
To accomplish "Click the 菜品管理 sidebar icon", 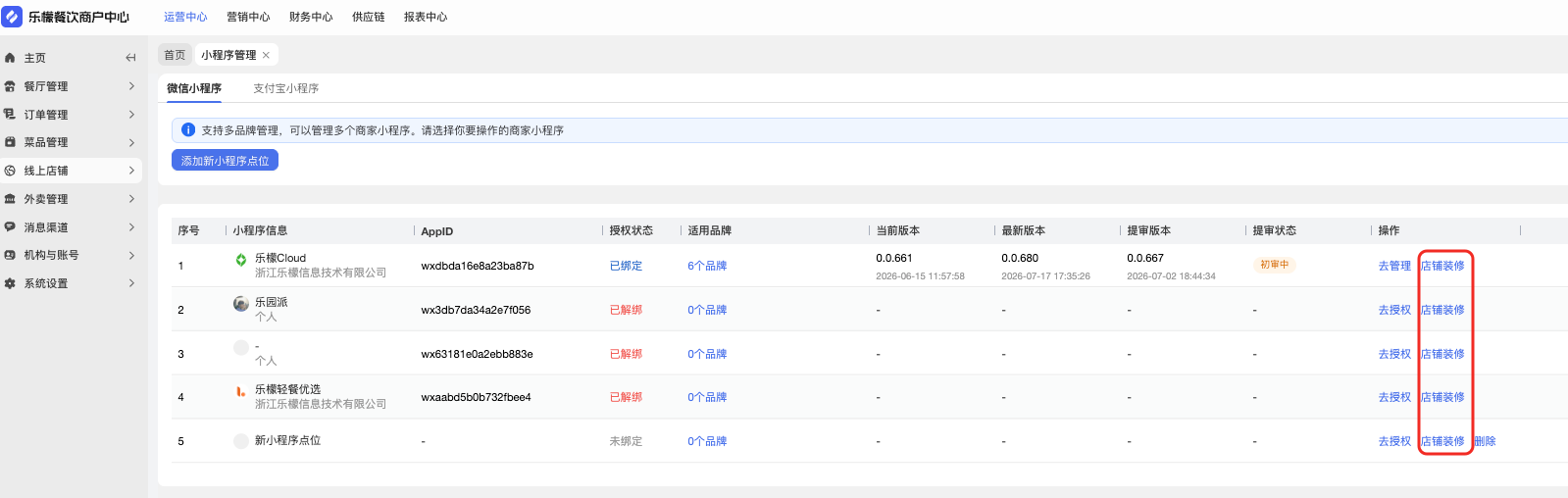I will click(10, 142).
